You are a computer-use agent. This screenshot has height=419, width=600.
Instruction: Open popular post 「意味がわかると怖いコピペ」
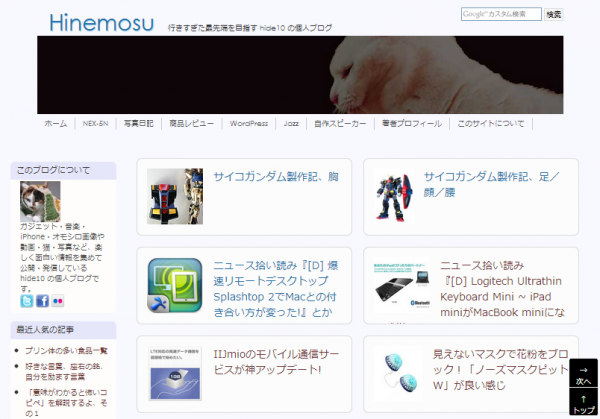tap(66, 403)
